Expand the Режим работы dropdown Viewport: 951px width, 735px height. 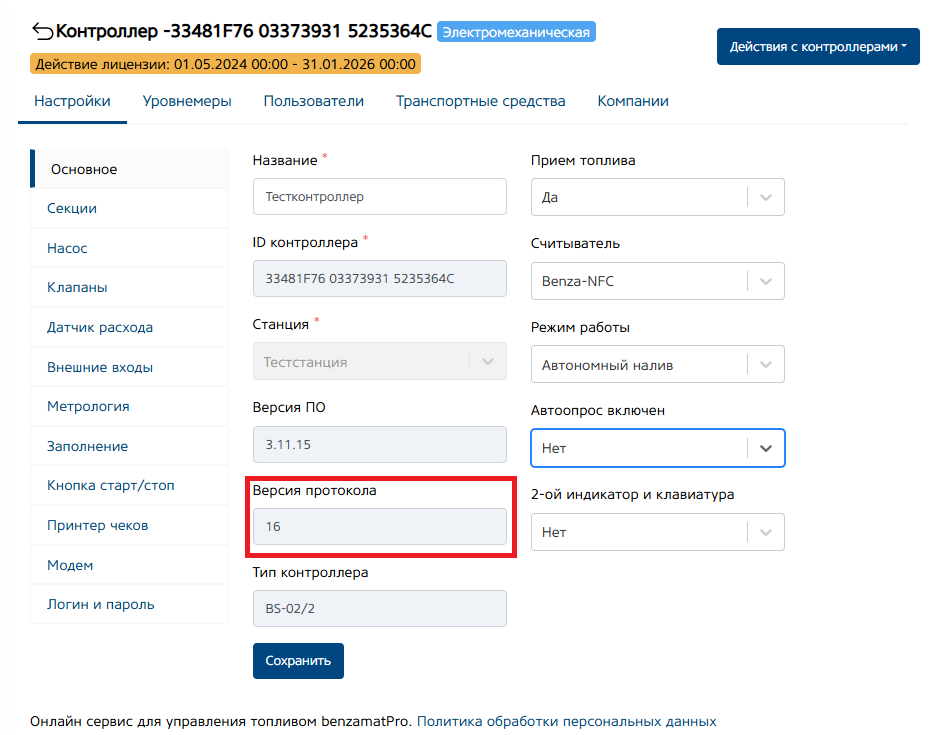click(x=657, y=365)
